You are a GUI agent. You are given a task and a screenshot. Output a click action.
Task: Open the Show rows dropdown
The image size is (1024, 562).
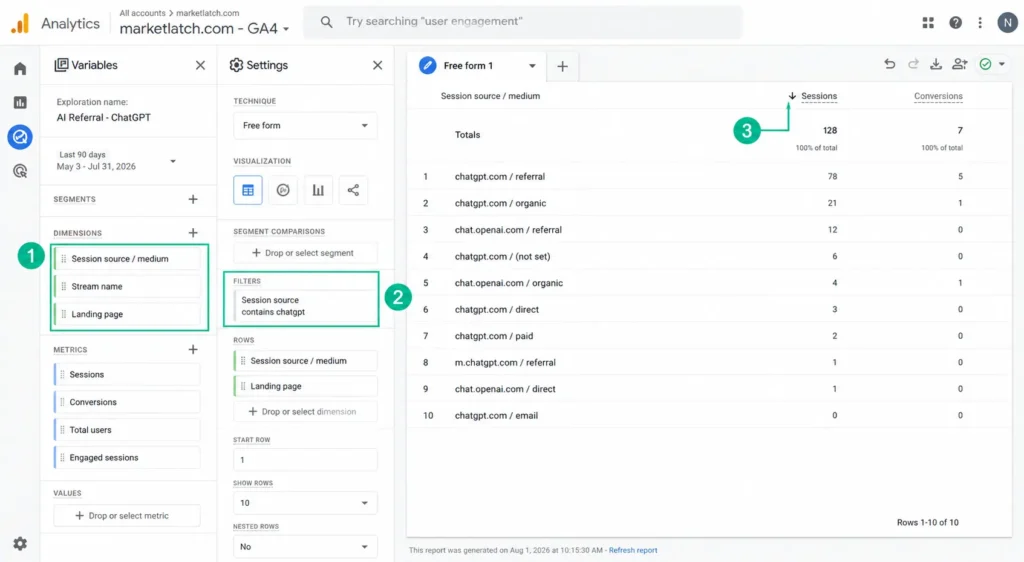click(x=305, y=503)
